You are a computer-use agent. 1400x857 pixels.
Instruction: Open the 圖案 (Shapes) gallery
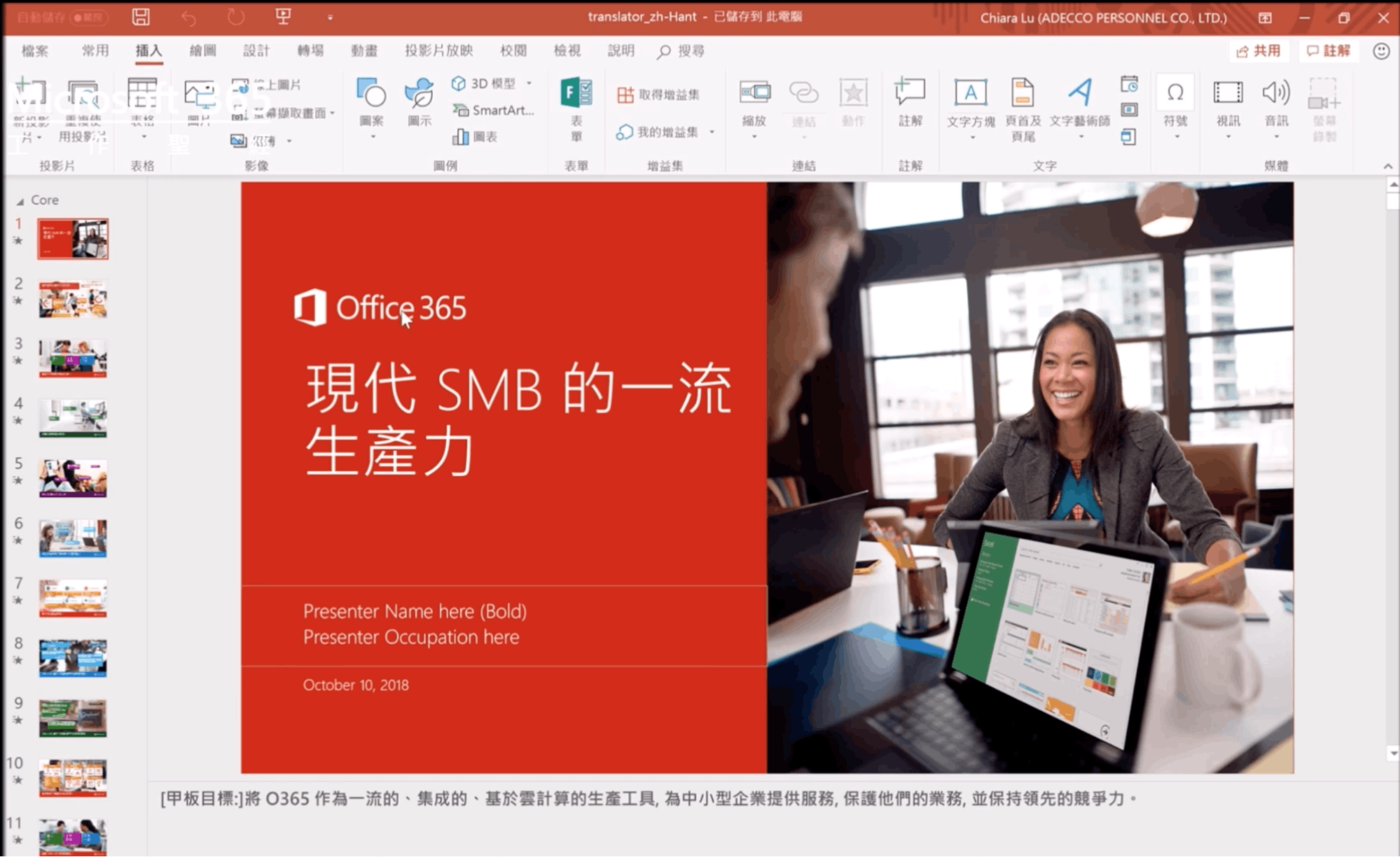tap(371, 107)
